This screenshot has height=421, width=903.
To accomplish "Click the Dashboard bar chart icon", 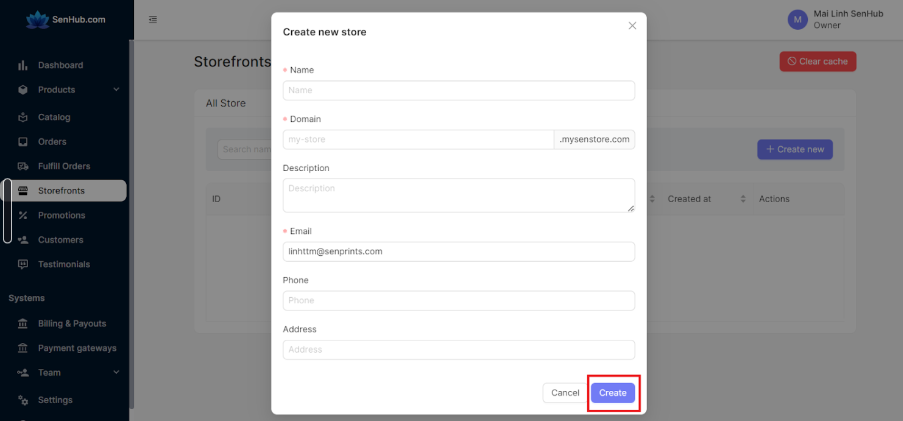I will tap(23, 65).
